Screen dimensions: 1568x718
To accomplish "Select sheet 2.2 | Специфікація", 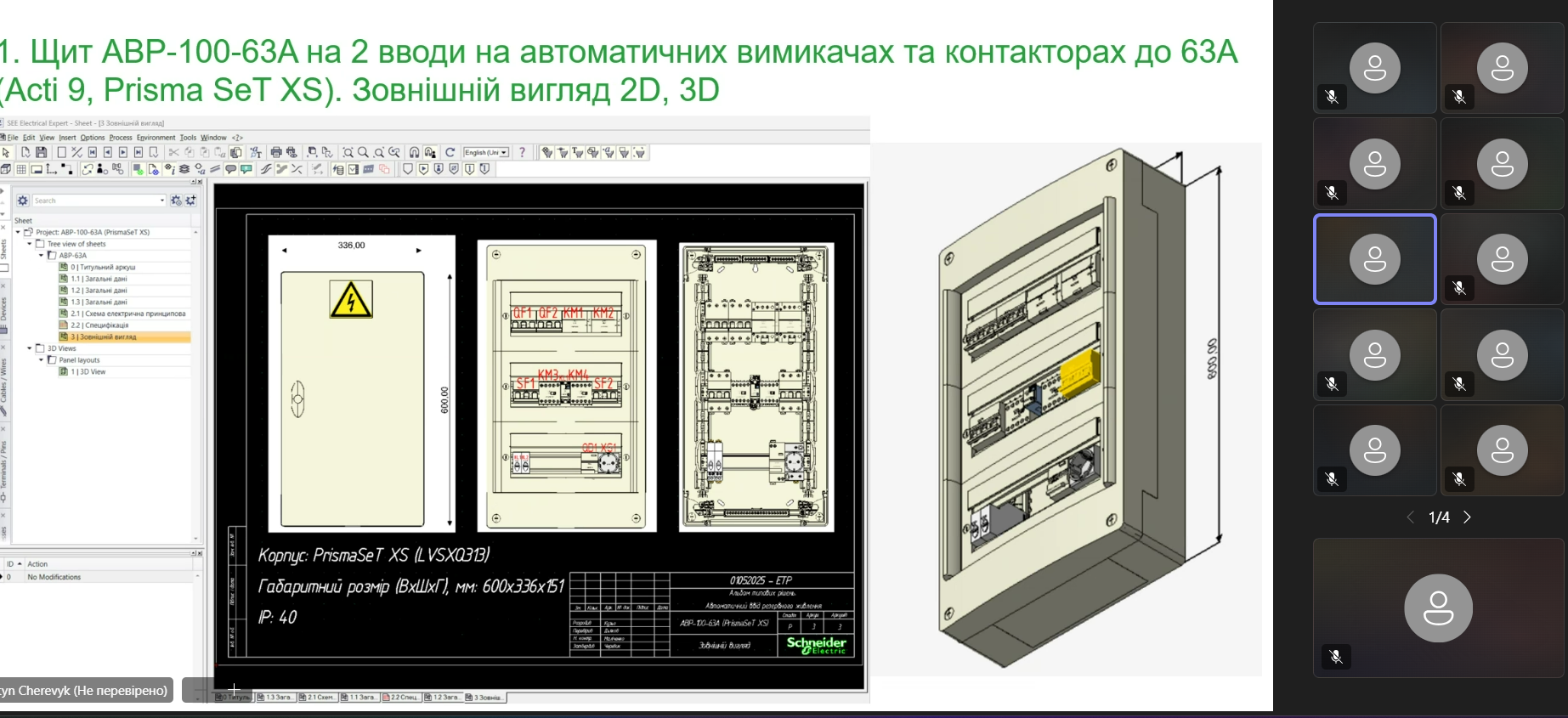I will tap(99, 325).
